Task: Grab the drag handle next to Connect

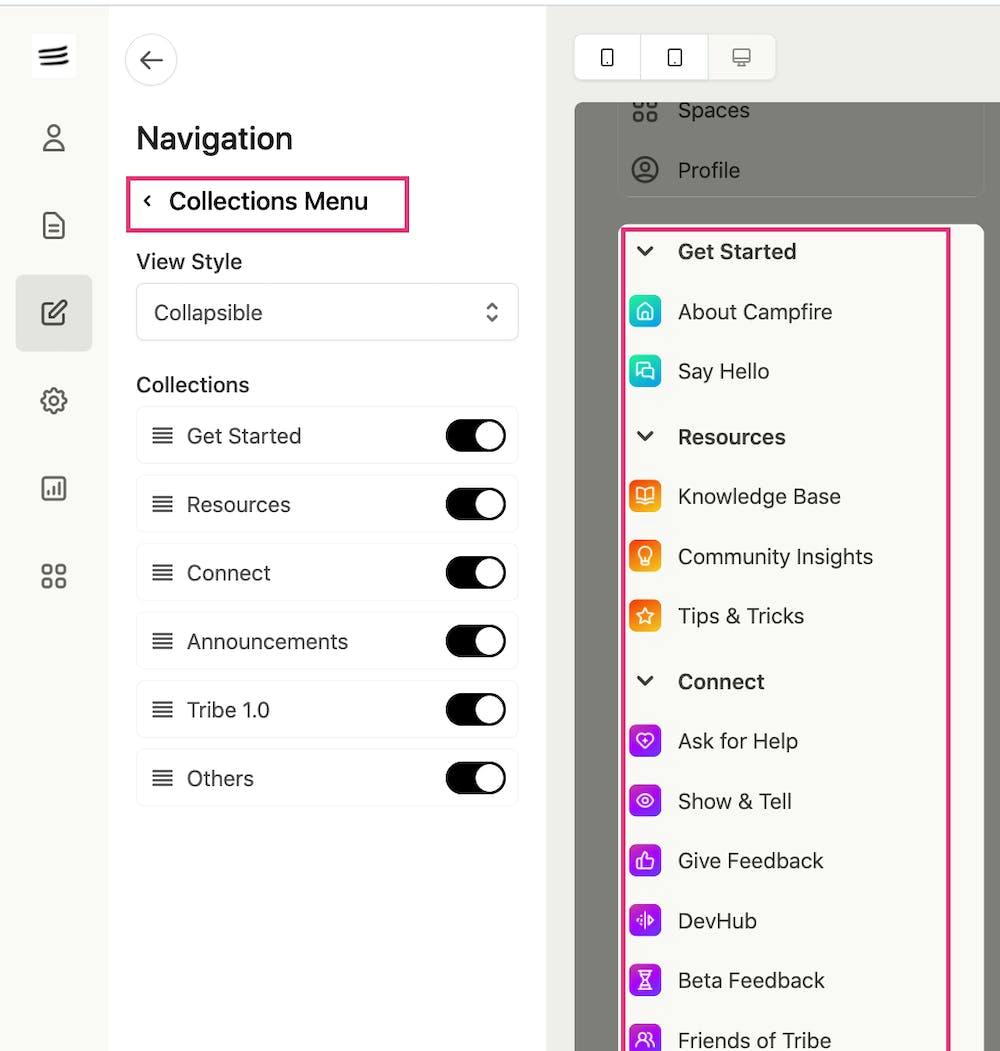Action: click(x=163, y=573)
